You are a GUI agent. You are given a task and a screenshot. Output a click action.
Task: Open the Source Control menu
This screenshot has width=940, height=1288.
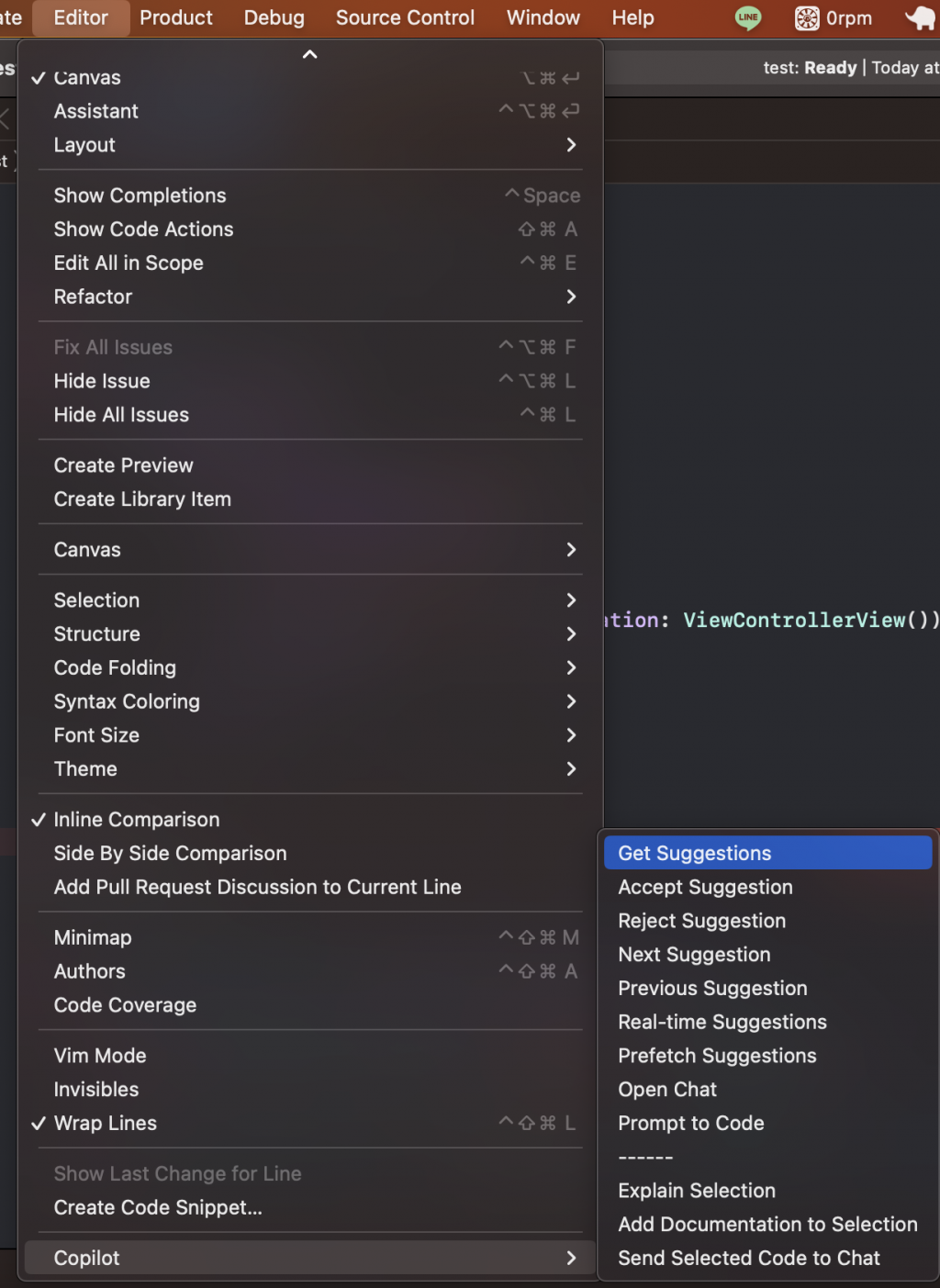pyautogui.click(x=405, y=18)
